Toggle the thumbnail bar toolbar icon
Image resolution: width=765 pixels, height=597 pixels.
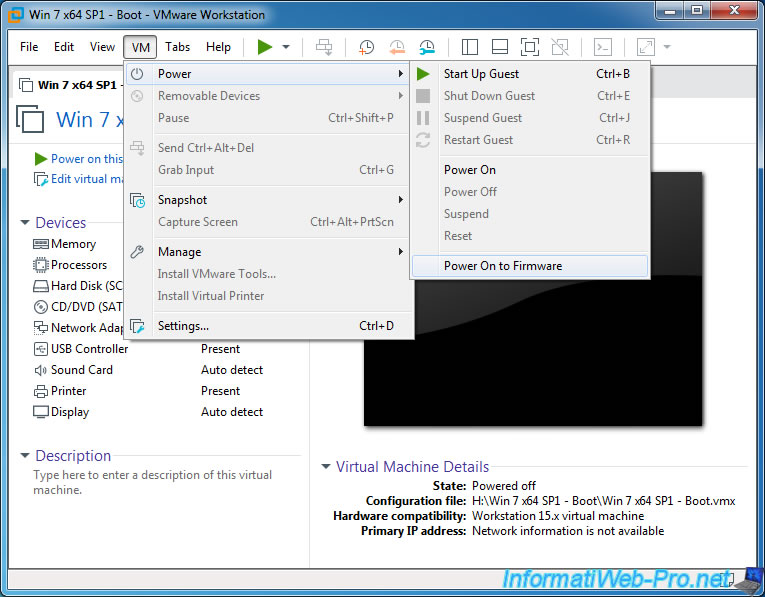pyautogui.click(x=500, y=47)
